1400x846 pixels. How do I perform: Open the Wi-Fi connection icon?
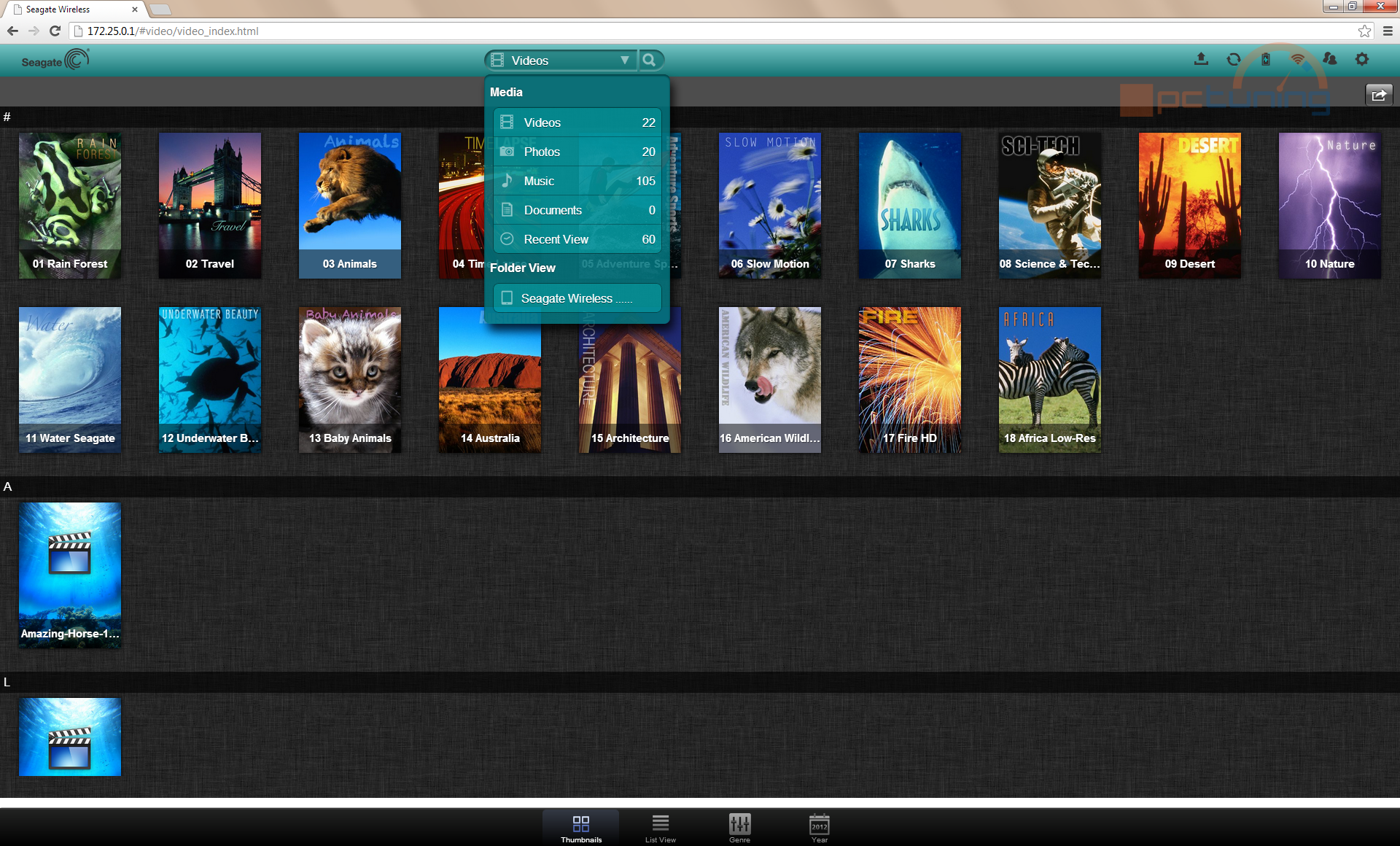coord(1298,59)
